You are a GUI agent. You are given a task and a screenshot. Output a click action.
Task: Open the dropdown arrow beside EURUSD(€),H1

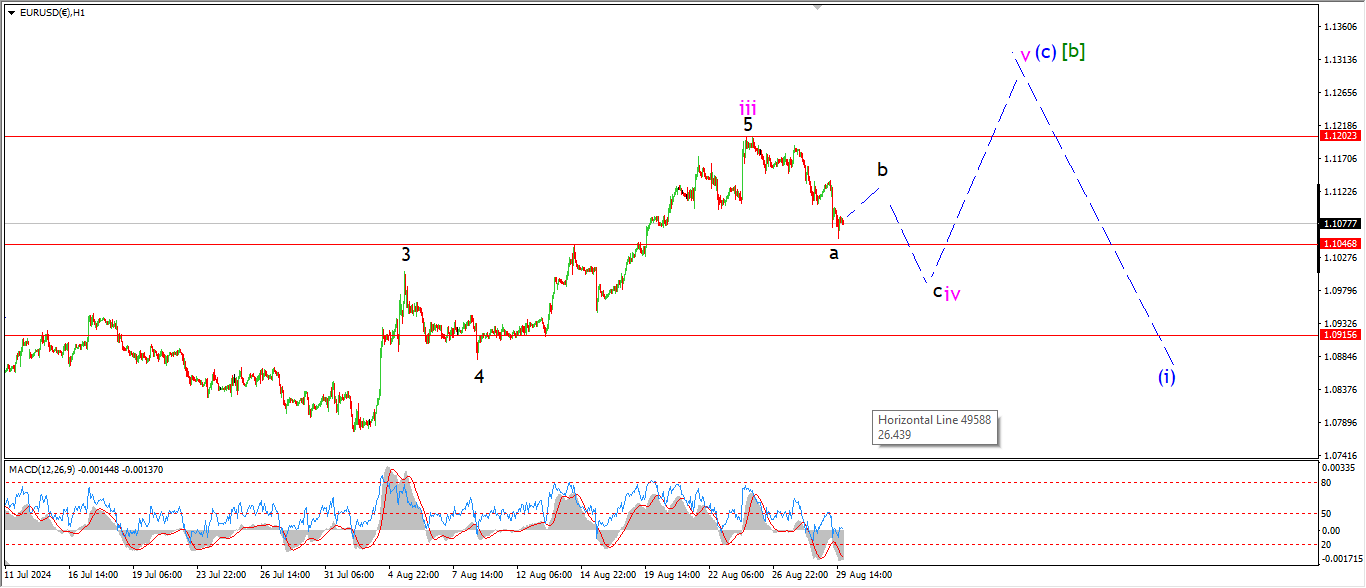coord(11,13)
